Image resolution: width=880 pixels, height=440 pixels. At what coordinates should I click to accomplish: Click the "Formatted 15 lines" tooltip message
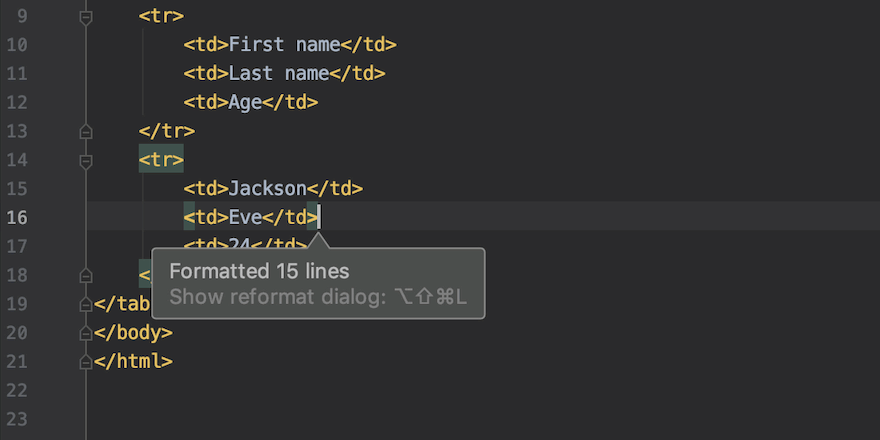click(x=259, y=271)
